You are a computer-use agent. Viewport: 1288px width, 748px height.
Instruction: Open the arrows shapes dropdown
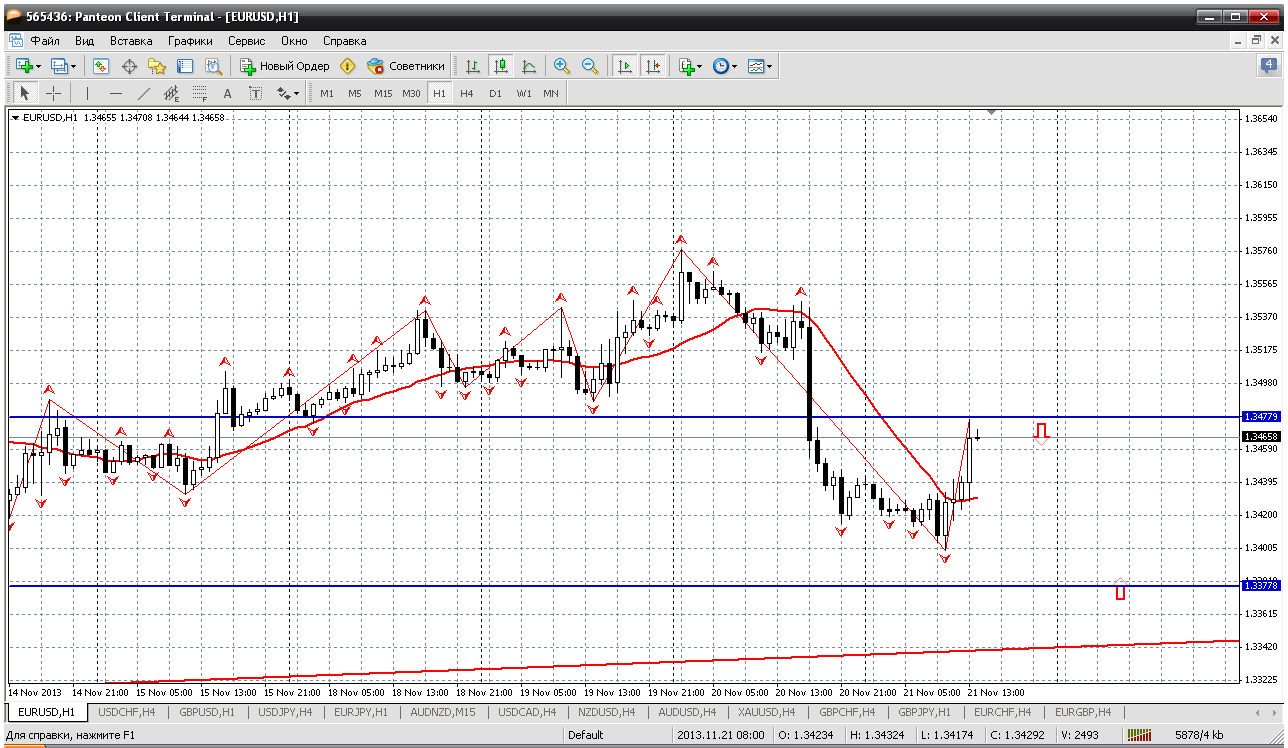[288, 93]
